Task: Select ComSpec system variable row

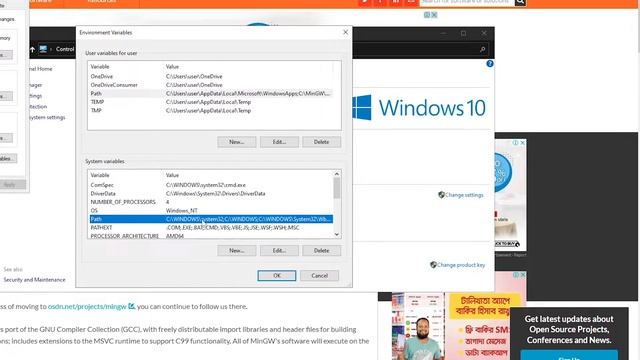Action: point(211,185)
